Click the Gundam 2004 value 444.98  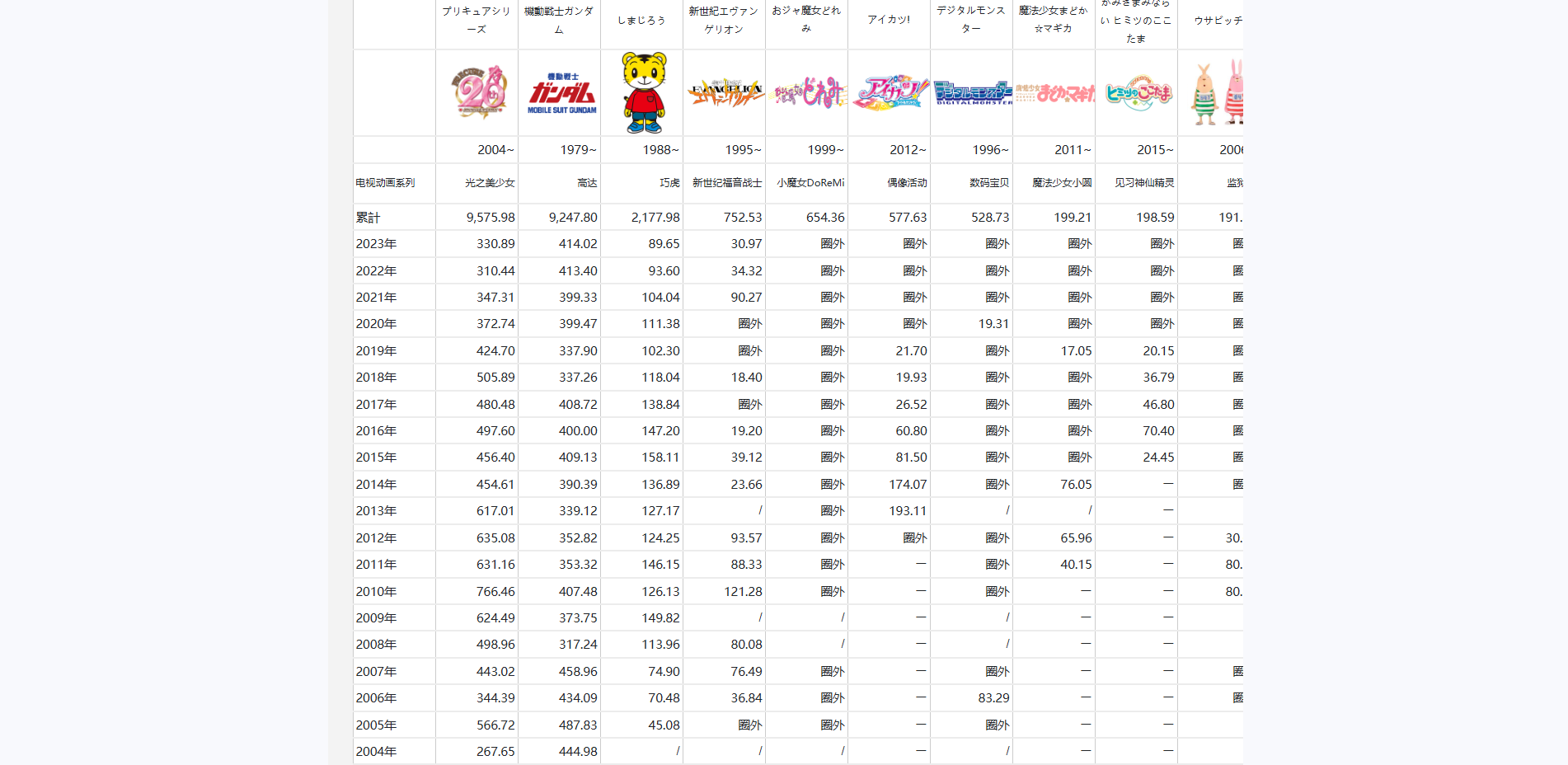coord(578,751)
